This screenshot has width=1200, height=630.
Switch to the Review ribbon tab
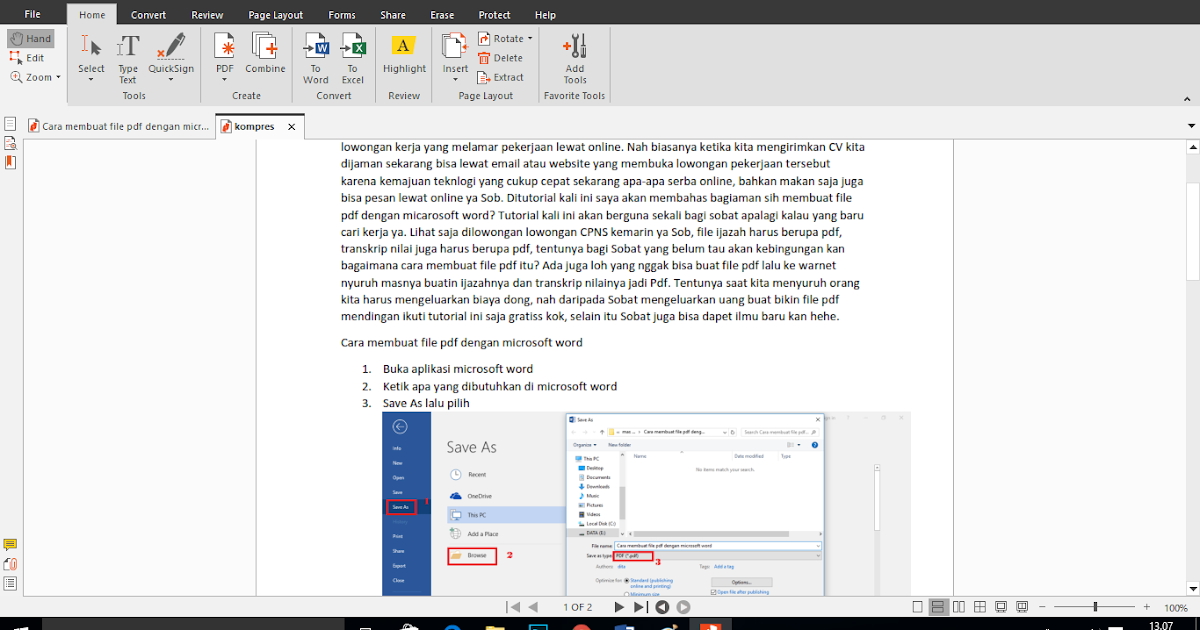point(207,15)
